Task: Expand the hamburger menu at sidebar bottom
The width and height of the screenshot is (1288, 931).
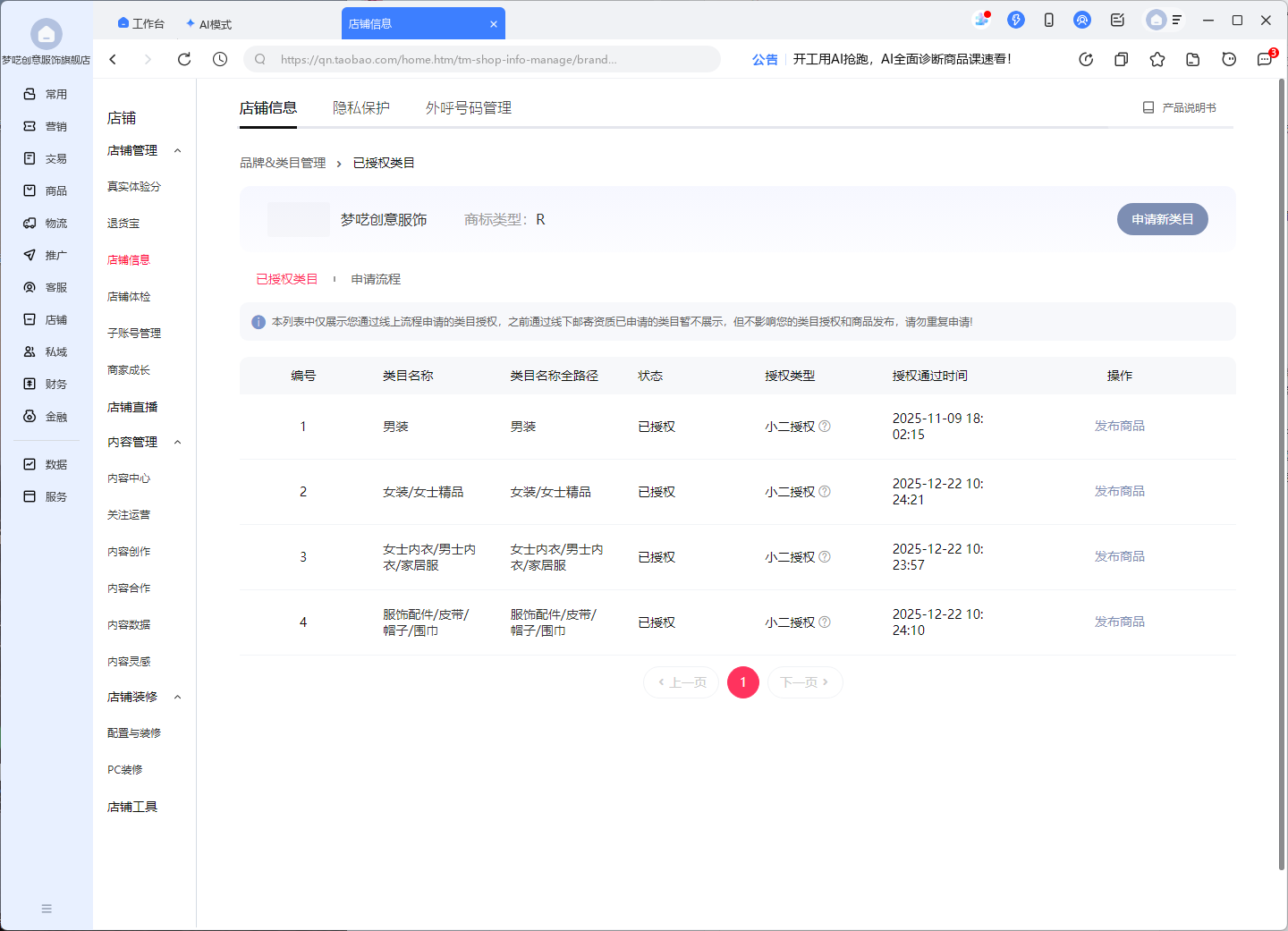Action: point(47,909)
